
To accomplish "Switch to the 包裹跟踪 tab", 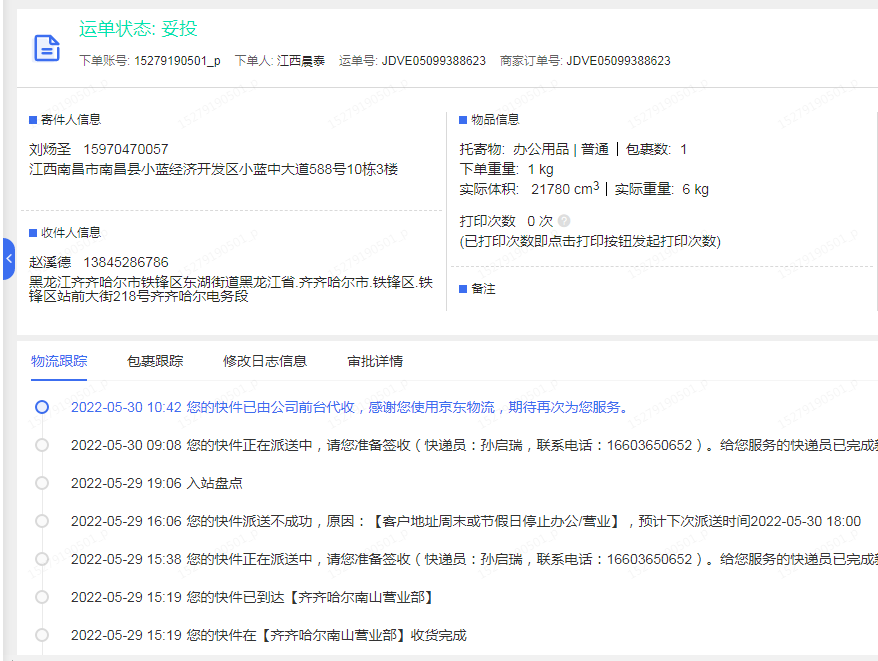I will 155,361.
